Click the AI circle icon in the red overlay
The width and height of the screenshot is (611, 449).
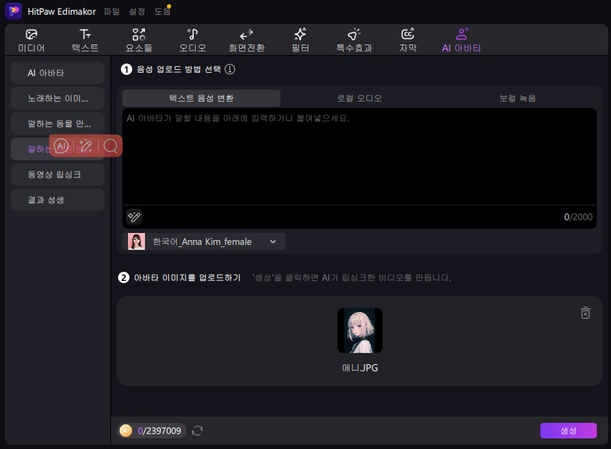[x=61, y=146]
